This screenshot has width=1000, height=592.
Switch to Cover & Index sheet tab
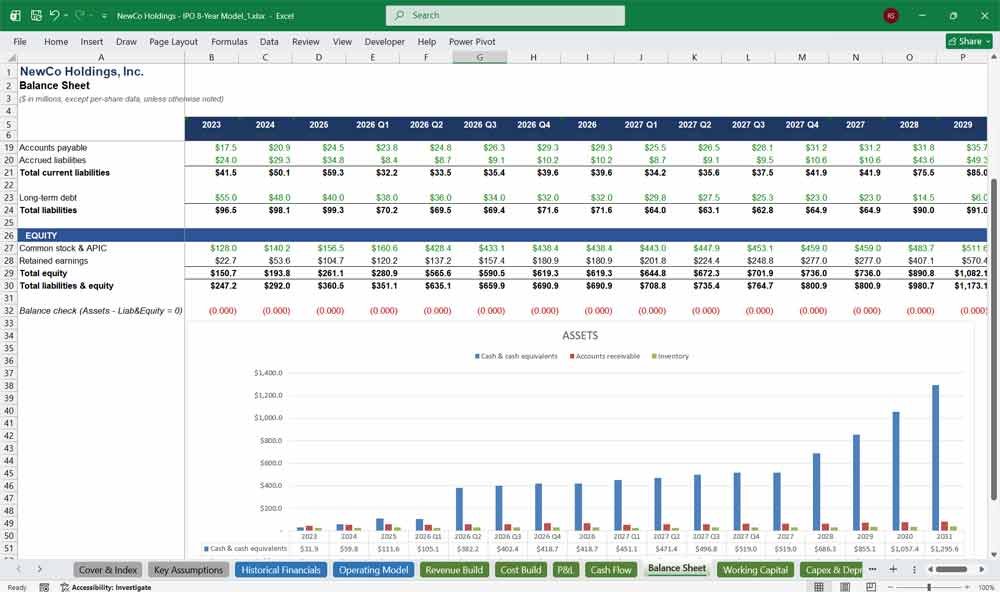click(108, 570)
